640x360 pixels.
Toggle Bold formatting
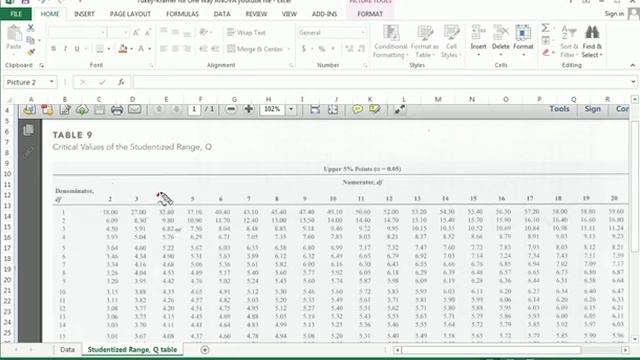click(x=53, y=49)
